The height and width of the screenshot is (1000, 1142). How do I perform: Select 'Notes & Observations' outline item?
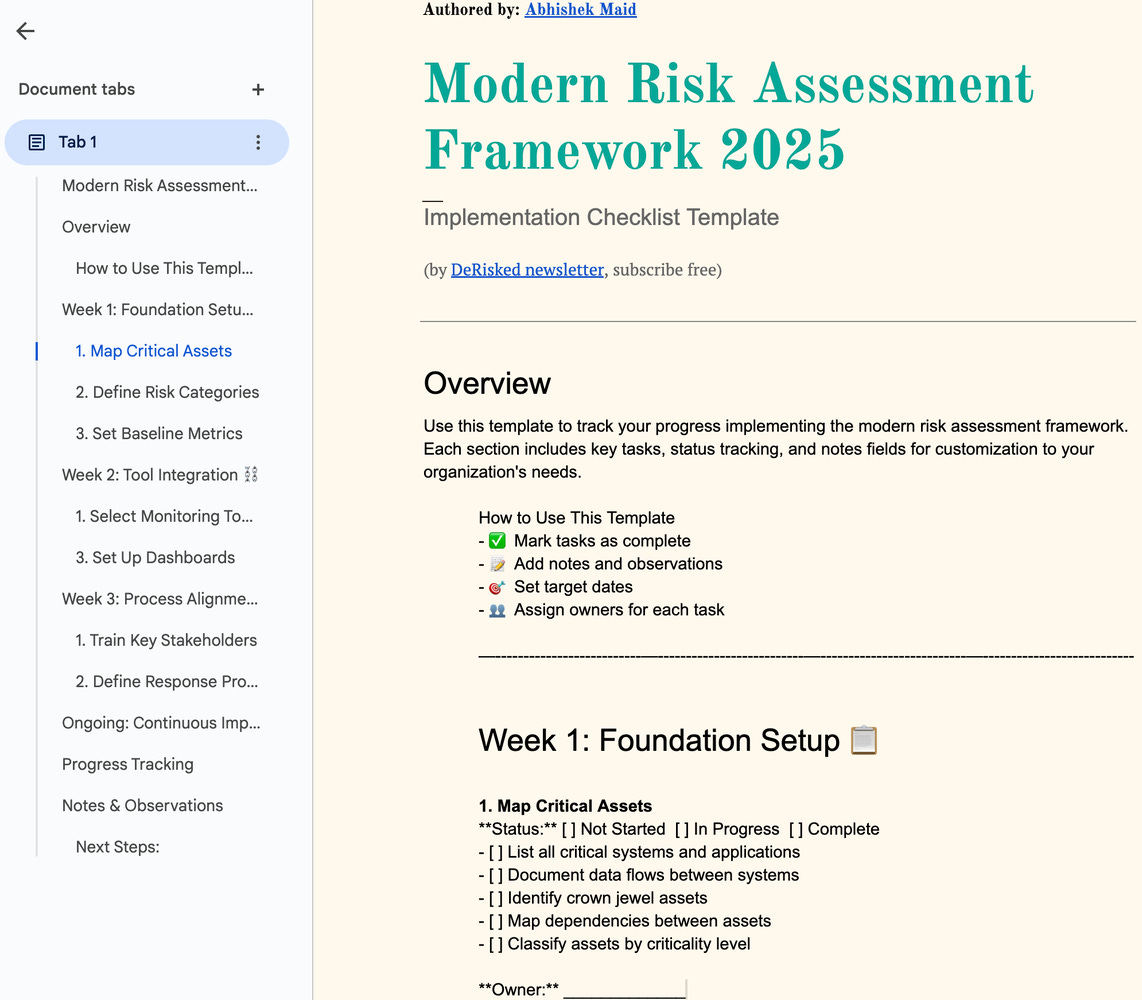[x=142, y=805]
